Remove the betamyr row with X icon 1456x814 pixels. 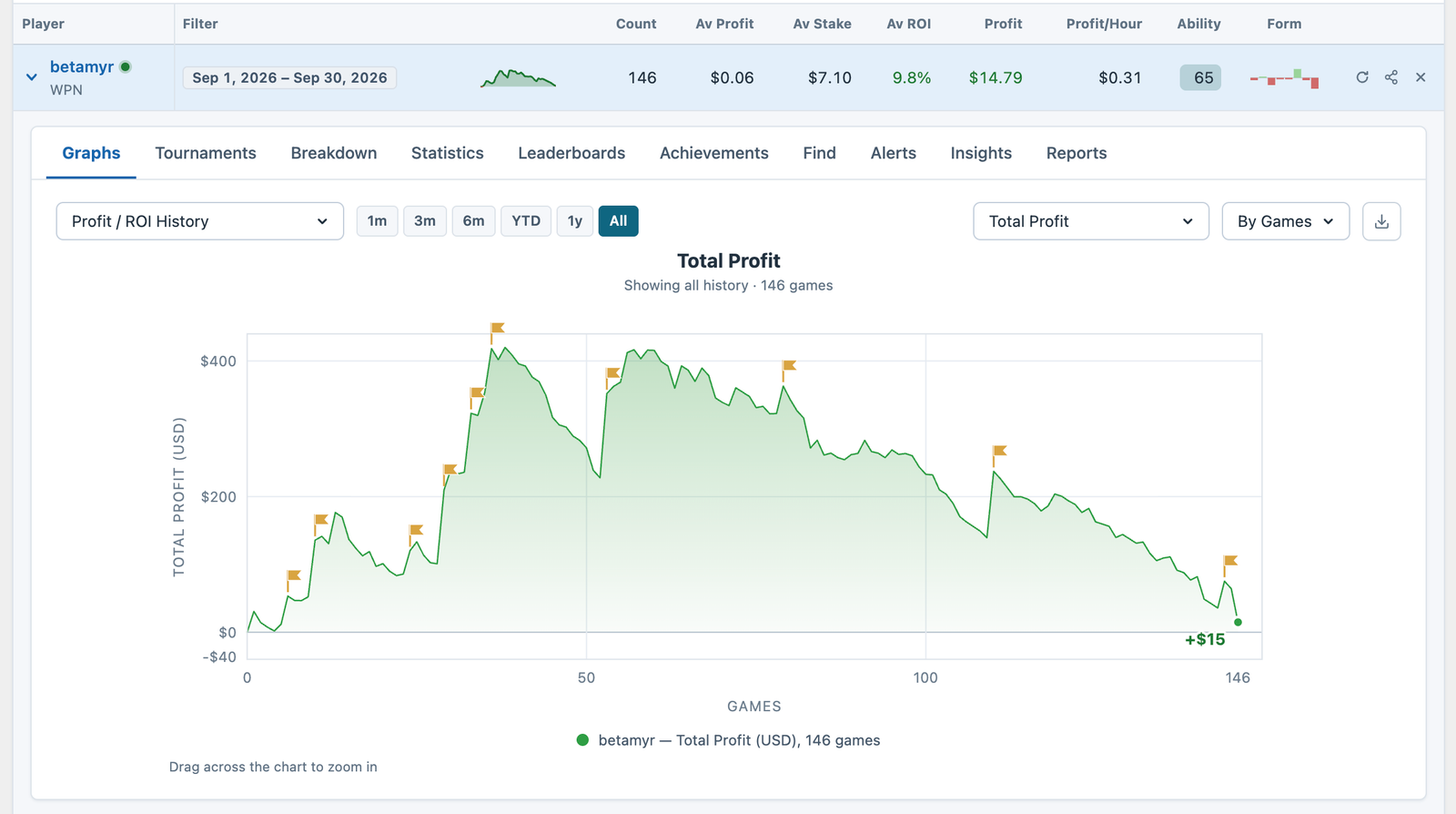pyautogui.click(x=1421, y=77)
